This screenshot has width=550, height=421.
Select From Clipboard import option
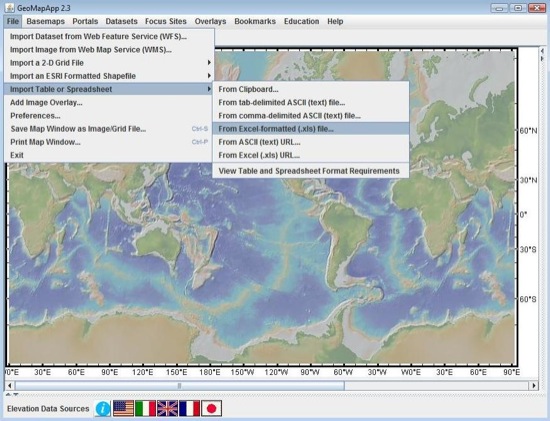(310, 89)
